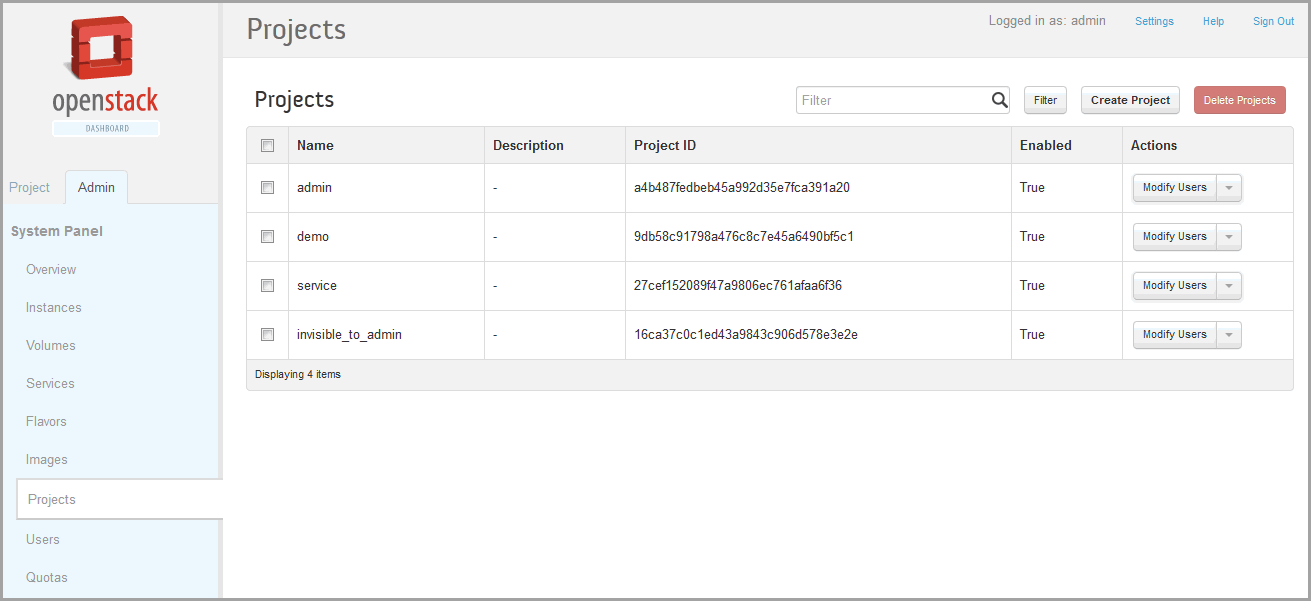Click the OpenStack logo icon

(105, 52)
